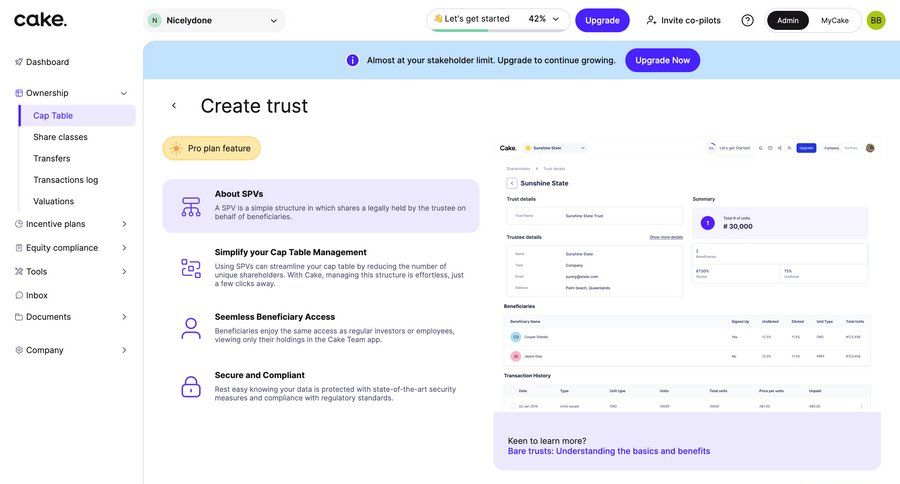Open Share classes in the sidebar
Viewport: 900px width, 484px height.
pos(60,137)
